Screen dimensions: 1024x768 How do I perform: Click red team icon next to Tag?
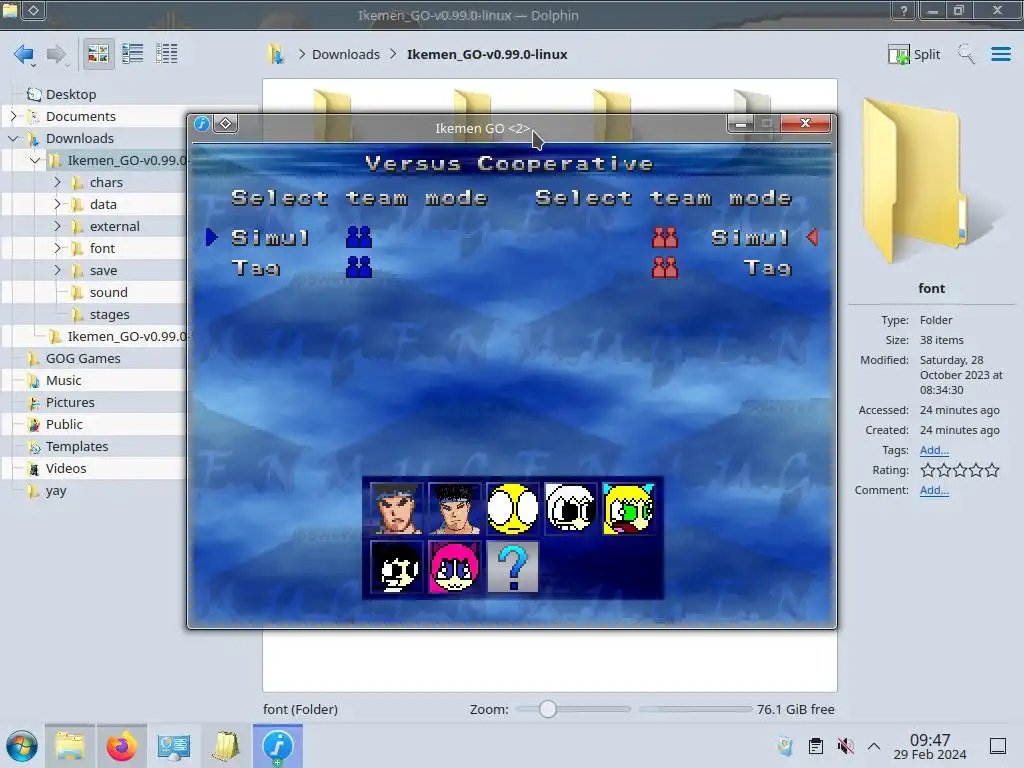coord(665,267)
